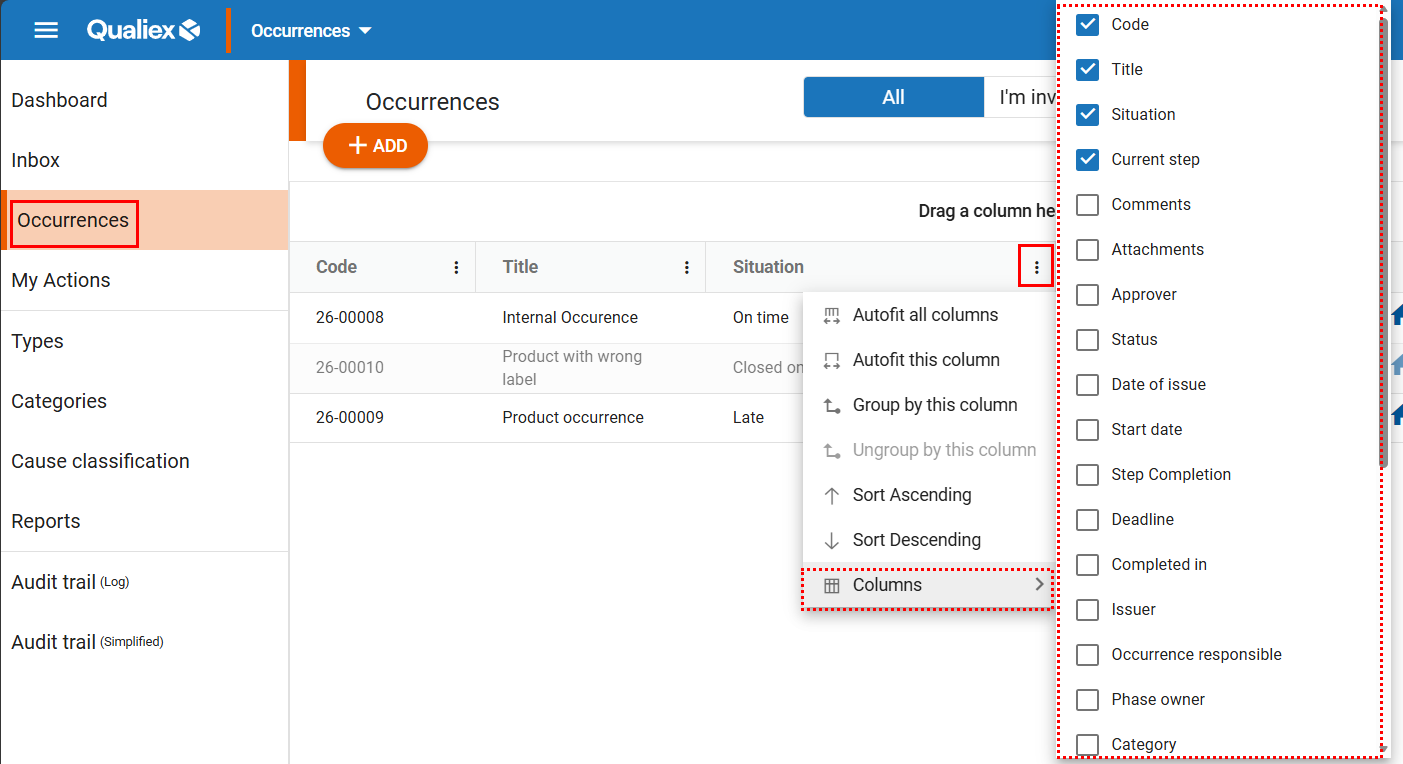Check the Deadline column checkbox
This screenshot has width=1403, height=764.
(1087, 520)
